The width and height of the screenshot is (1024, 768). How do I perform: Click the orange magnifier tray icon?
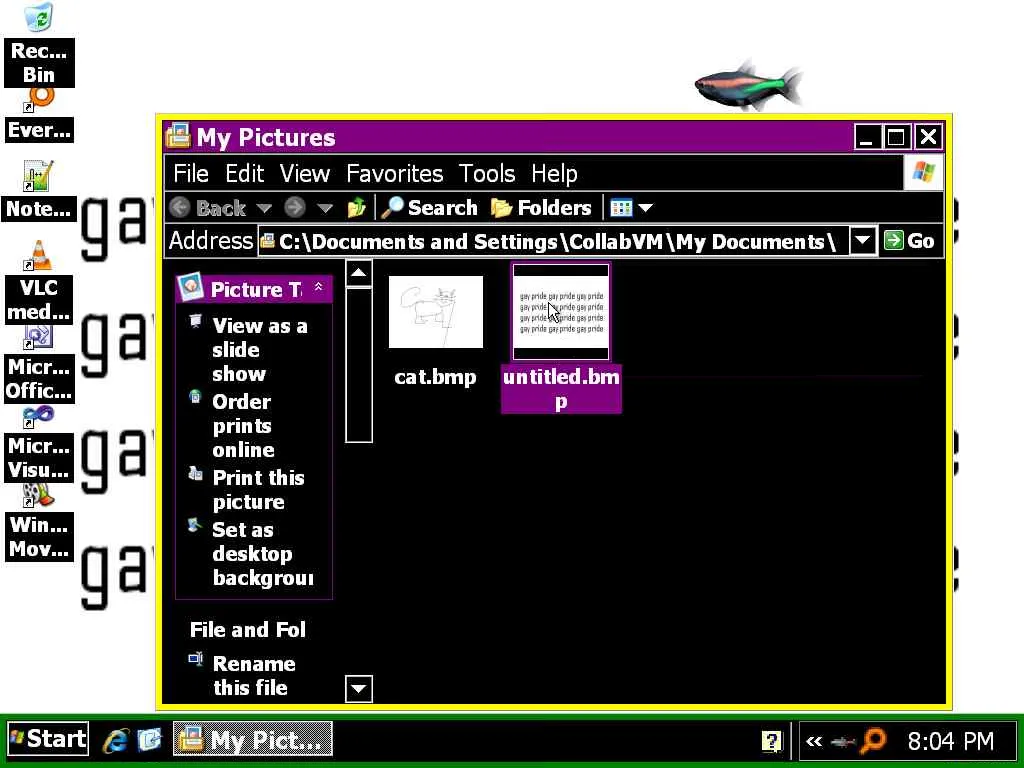click(x=873, y=740)
